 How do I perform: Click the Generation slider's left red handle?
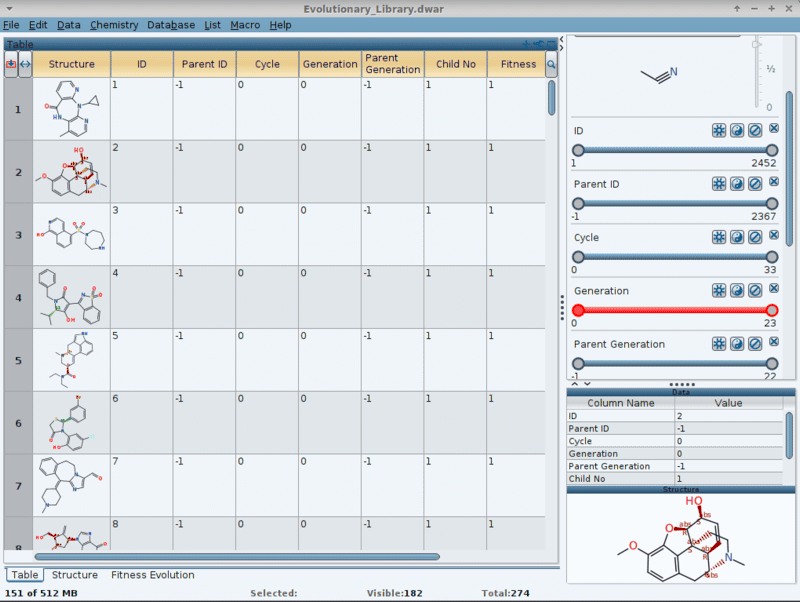(x=578, y=310)
